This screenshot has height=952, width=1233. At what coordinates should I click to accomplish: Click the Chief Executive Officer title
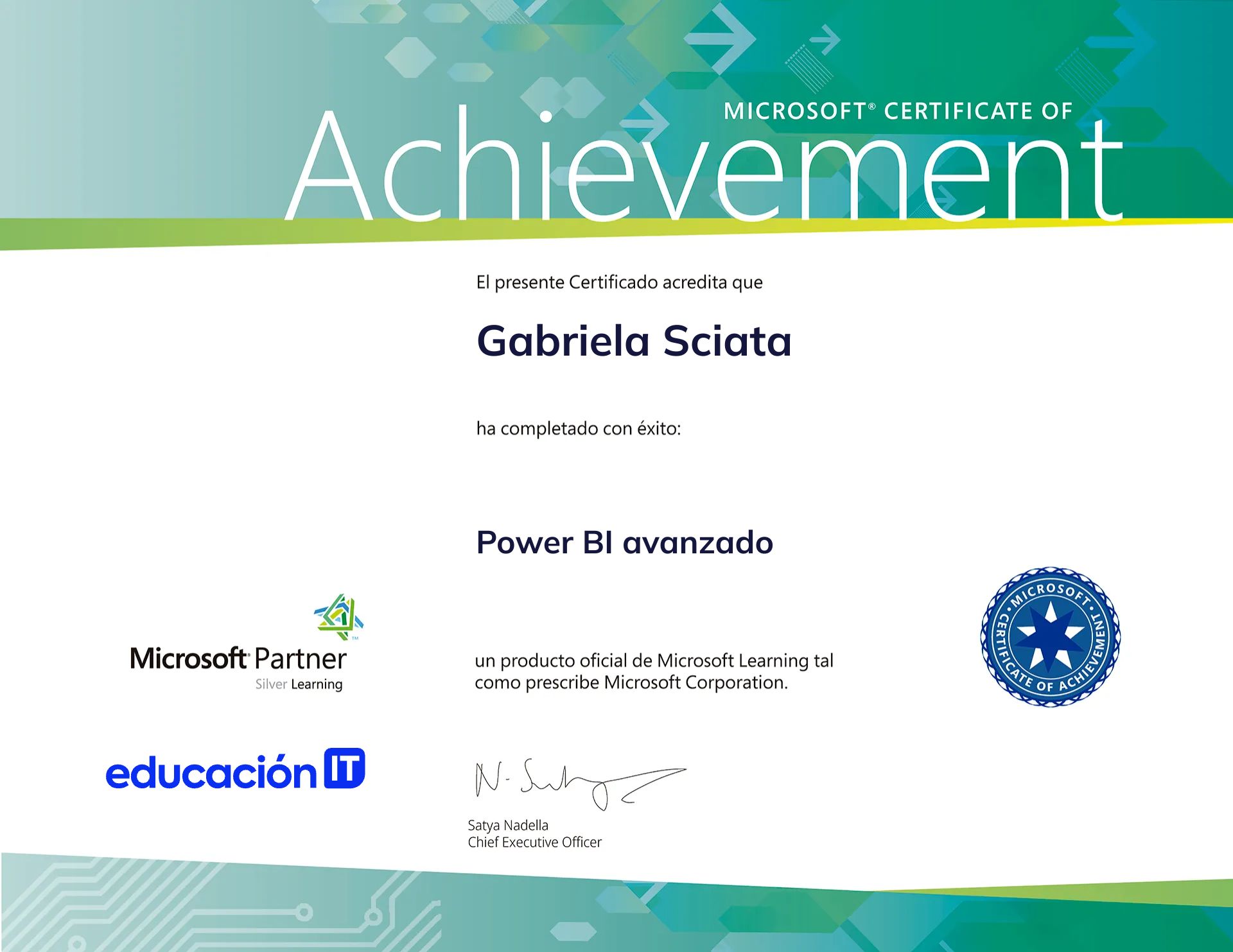click(x=534, y=842)
